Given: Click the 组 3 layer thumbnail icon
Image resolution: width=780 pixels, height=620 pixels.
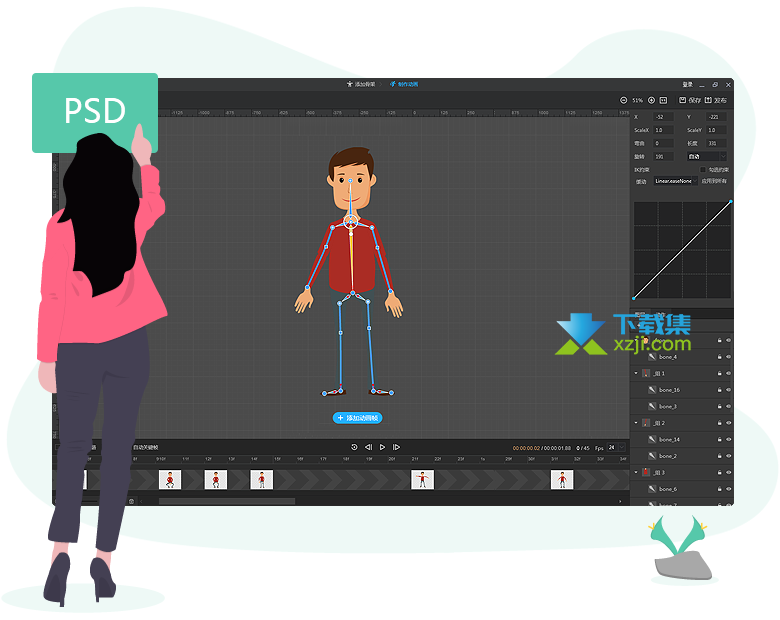Looking at the screenshot, I should pyautogui.click(x=646, y=472).
